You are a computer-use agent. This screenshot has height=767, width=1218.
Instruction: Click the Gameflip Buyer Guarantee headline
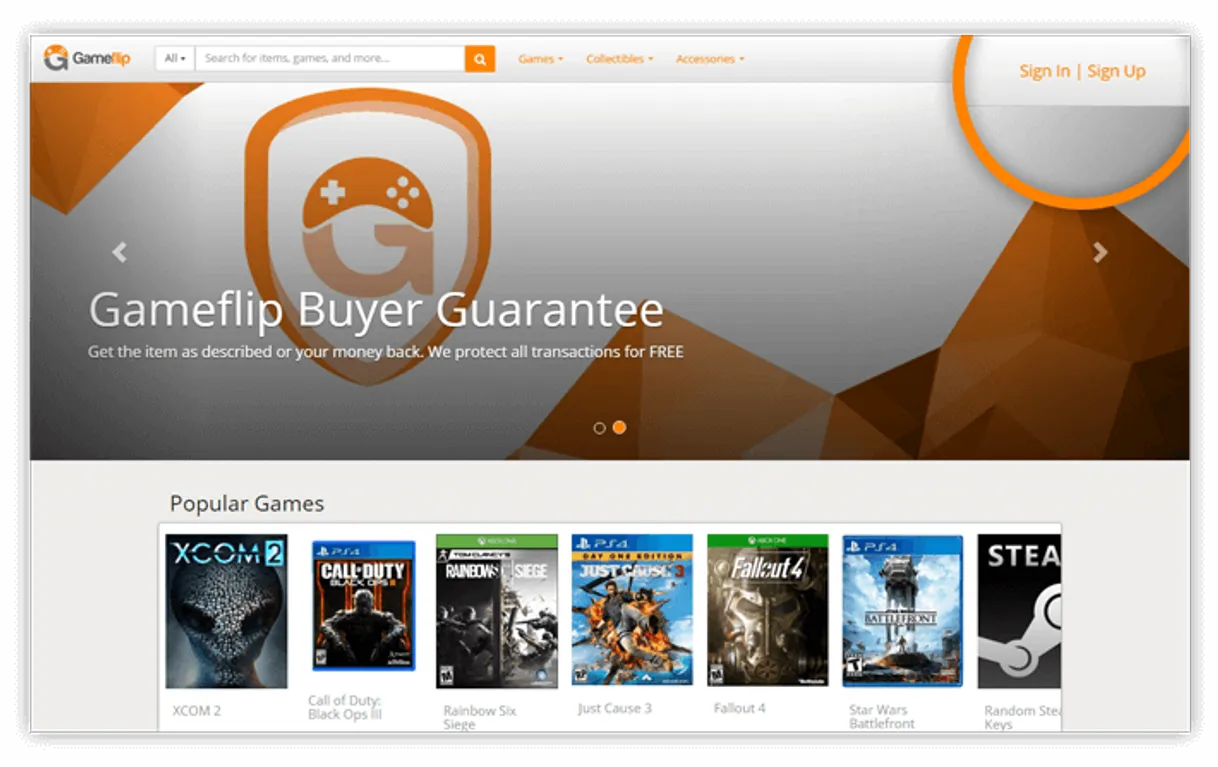pos(376,310)
